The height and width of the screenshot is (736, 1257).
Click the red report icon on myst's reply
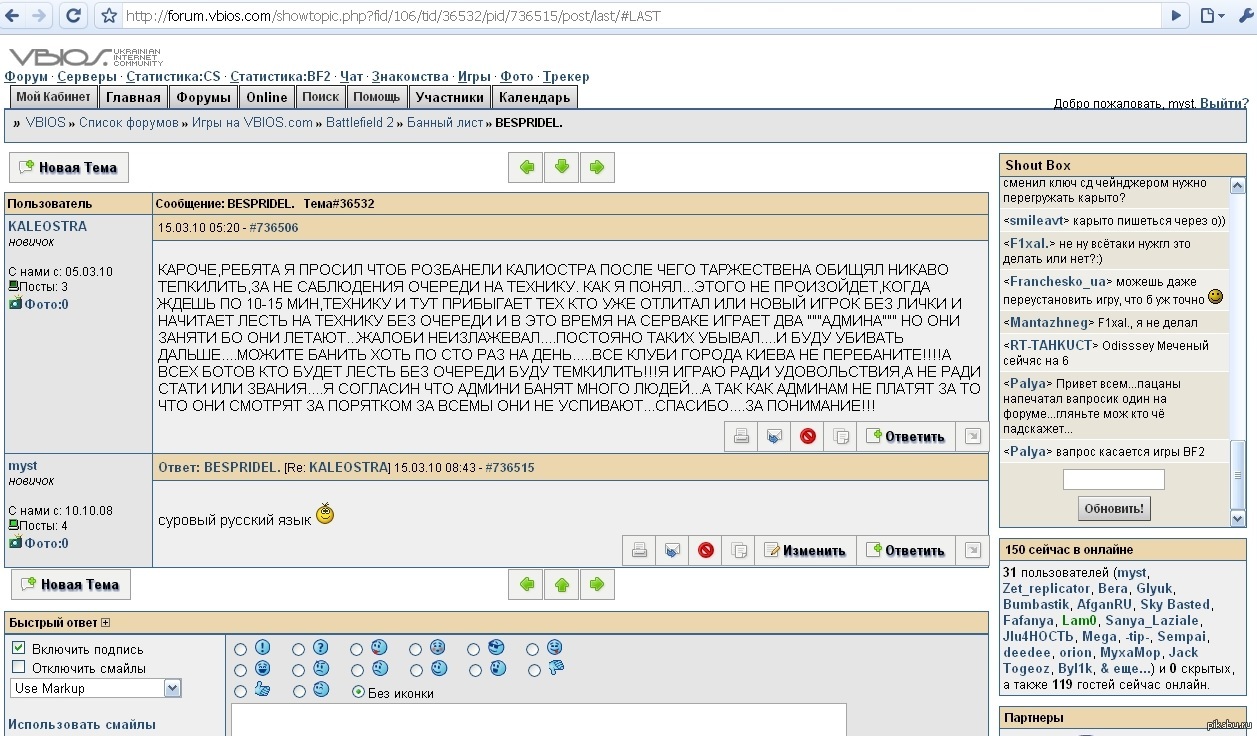pyautogui.click(x=706, y=550)
